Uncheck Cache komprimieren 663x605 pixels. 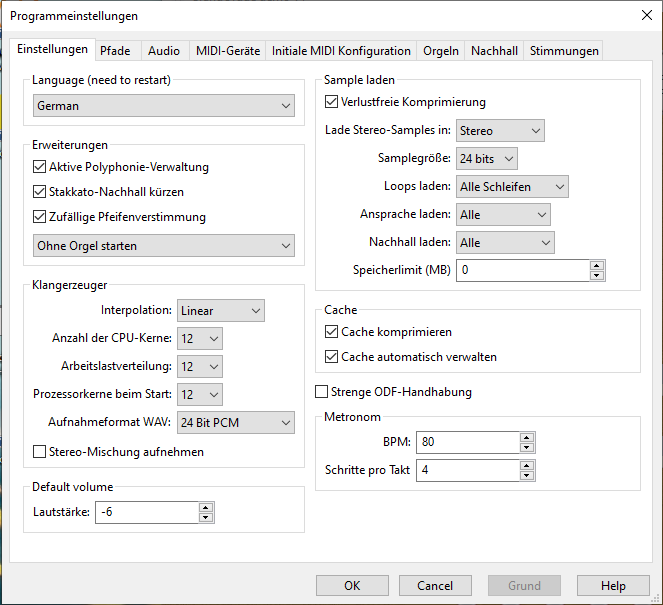(x=333, y=332)
